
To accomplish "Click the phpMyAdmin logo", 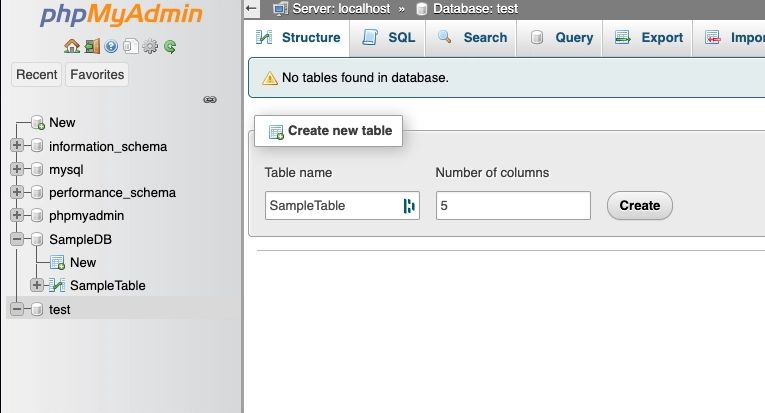I will tap(121, 14).
